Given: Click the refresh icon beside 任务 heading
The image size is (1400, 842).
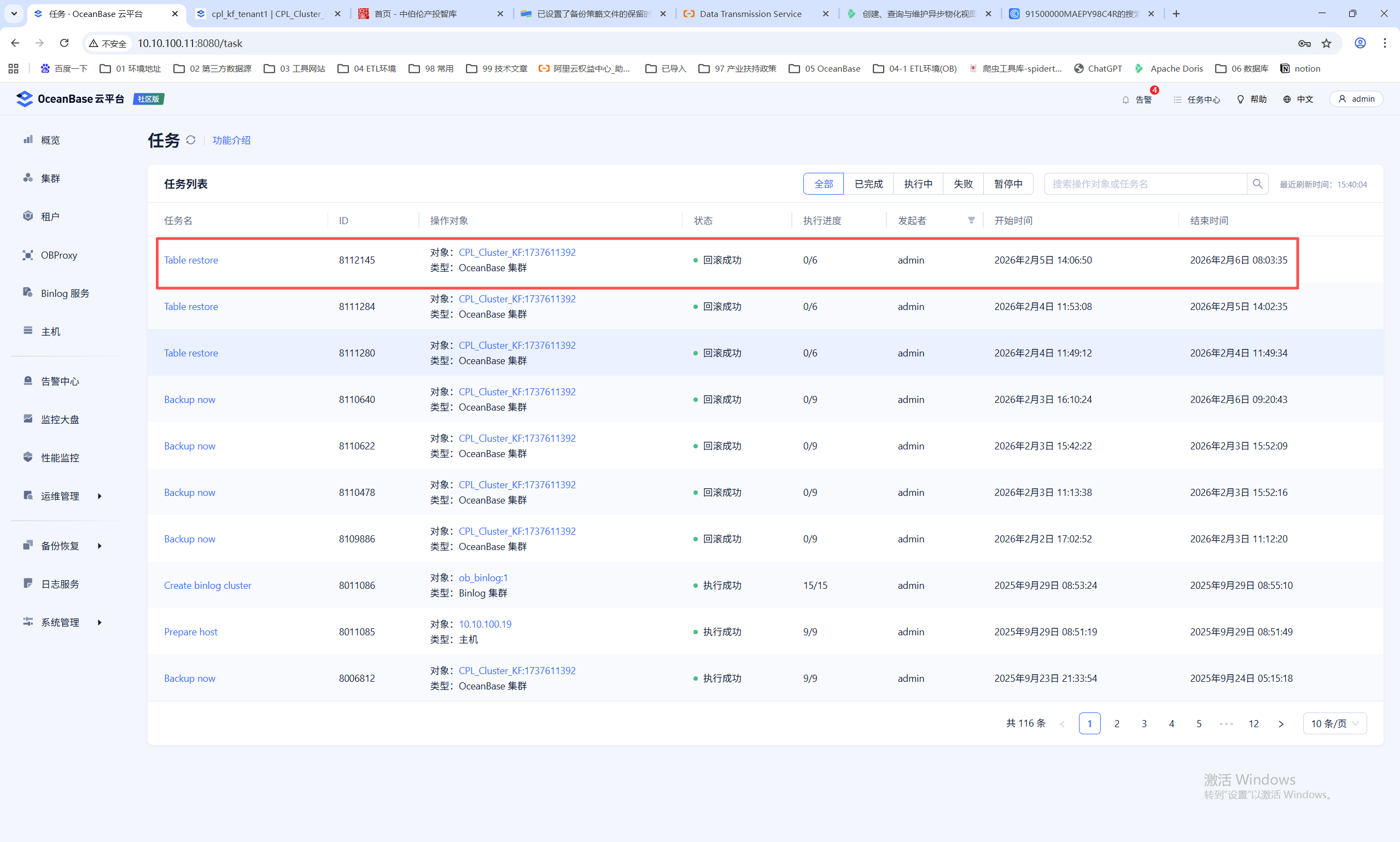Looking at the screenshot, I should [x=191, y=140].
